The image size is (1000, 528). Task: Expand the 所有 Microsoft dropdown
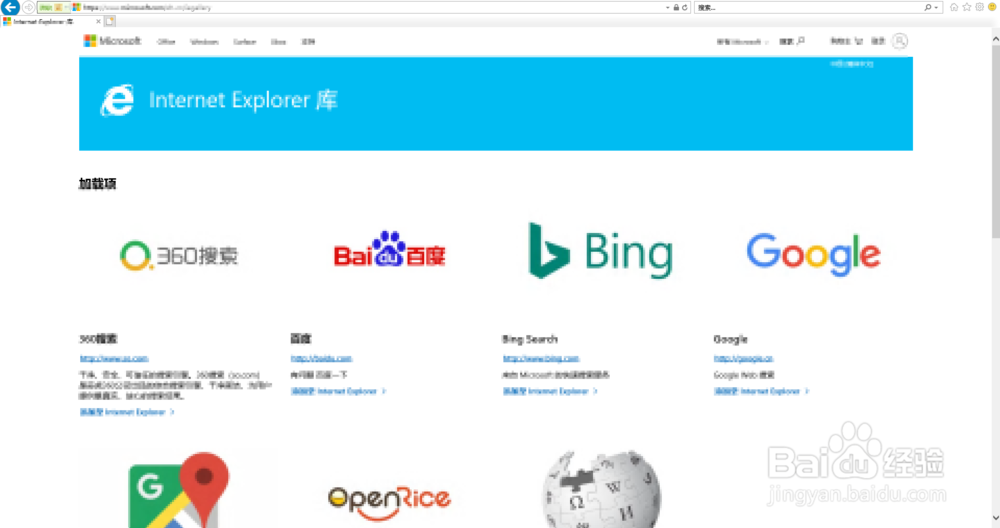tap(742, 42)
